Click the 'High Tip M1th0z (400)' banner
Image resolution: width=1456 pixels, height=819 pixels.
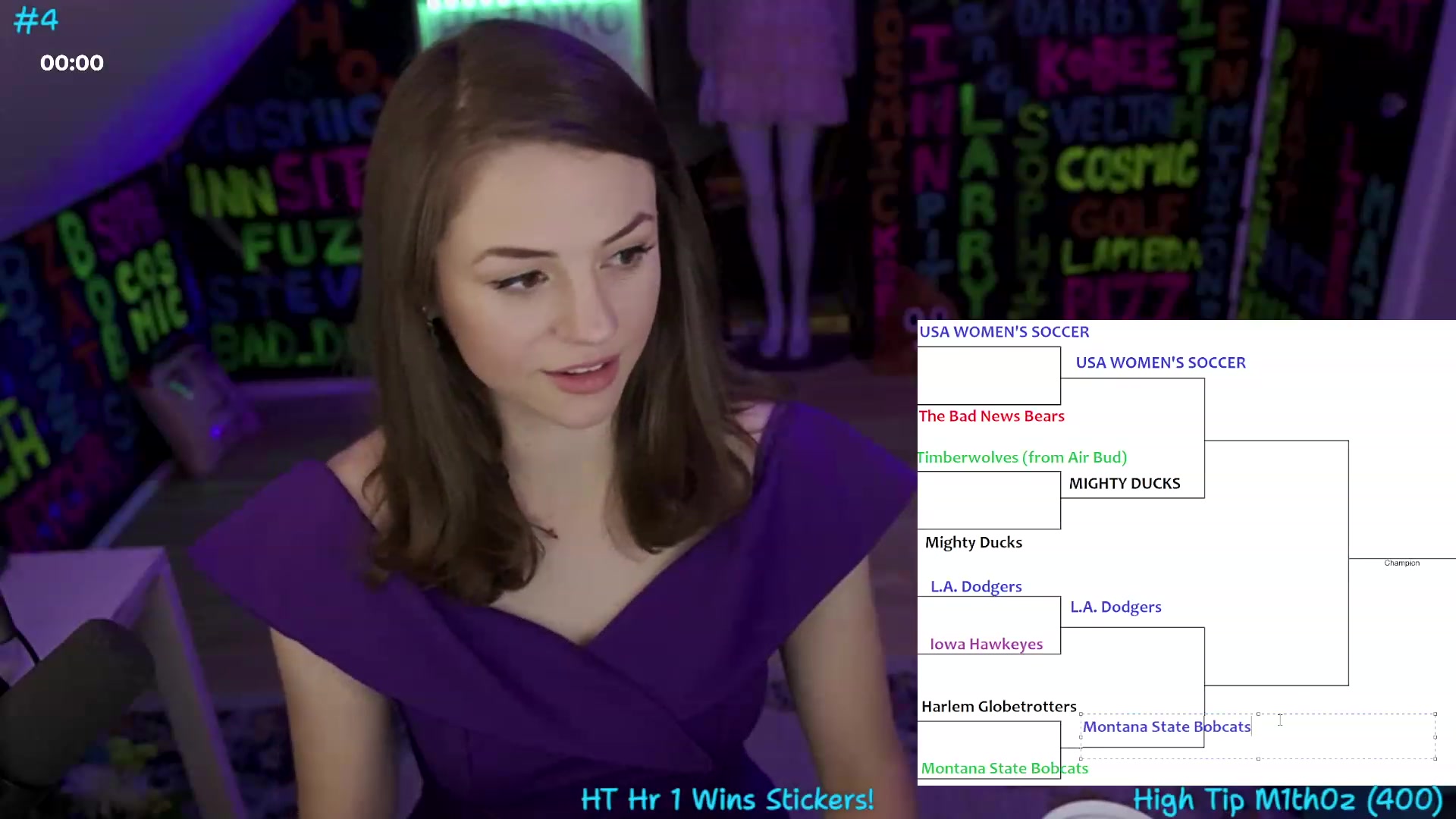(x=1288, y=801)
